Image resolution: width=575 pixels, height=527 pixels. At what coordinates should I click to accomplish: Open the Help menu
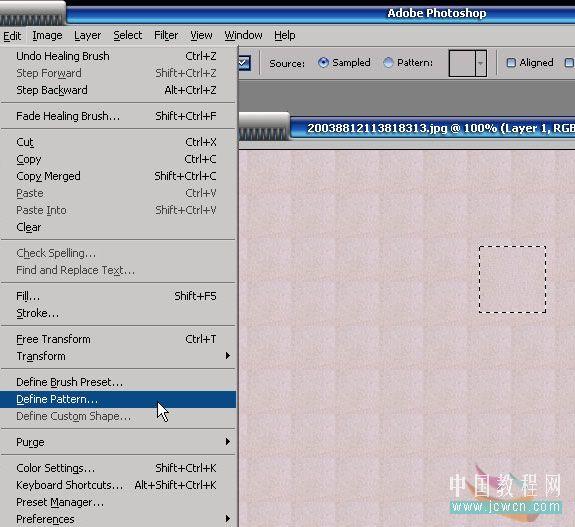285,36
